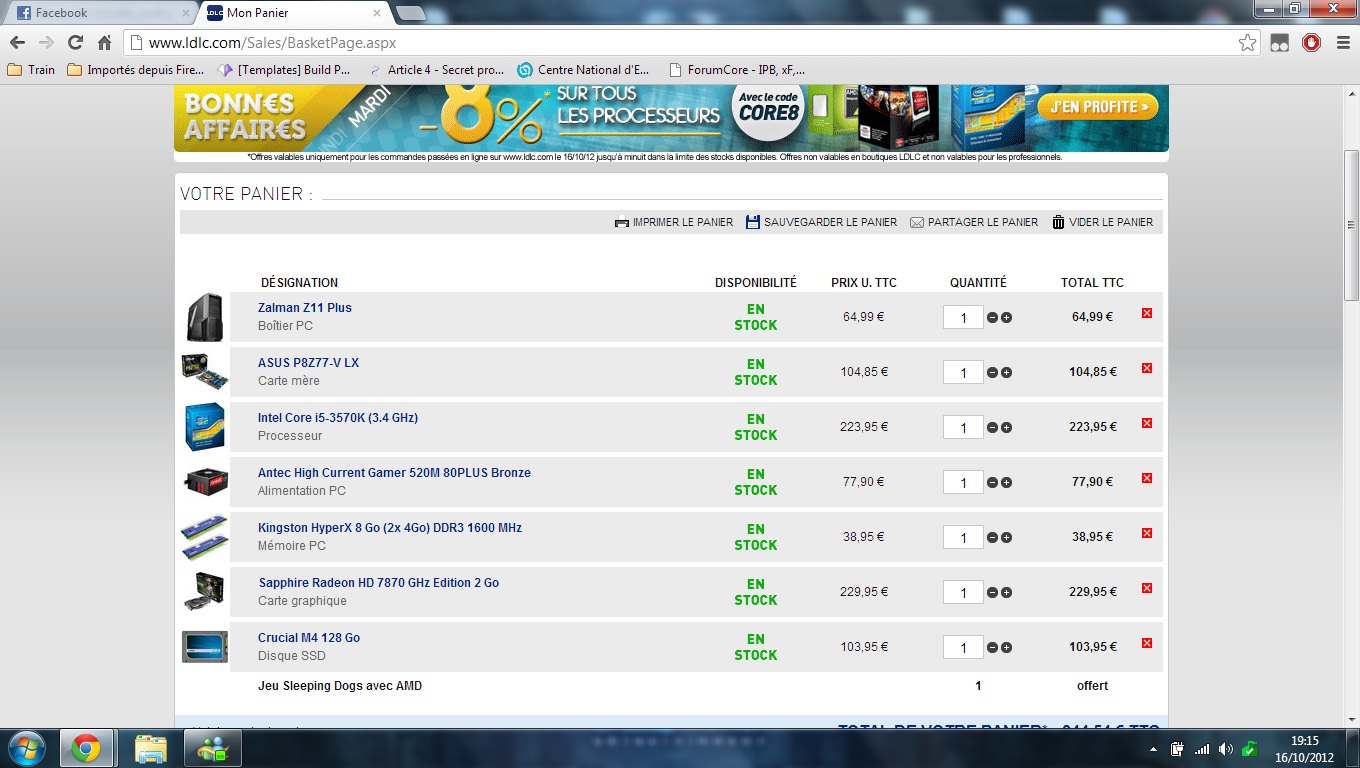1360x768 pixels.
Task: Open the Train bookmarks folder
Action: pos(31,70)
